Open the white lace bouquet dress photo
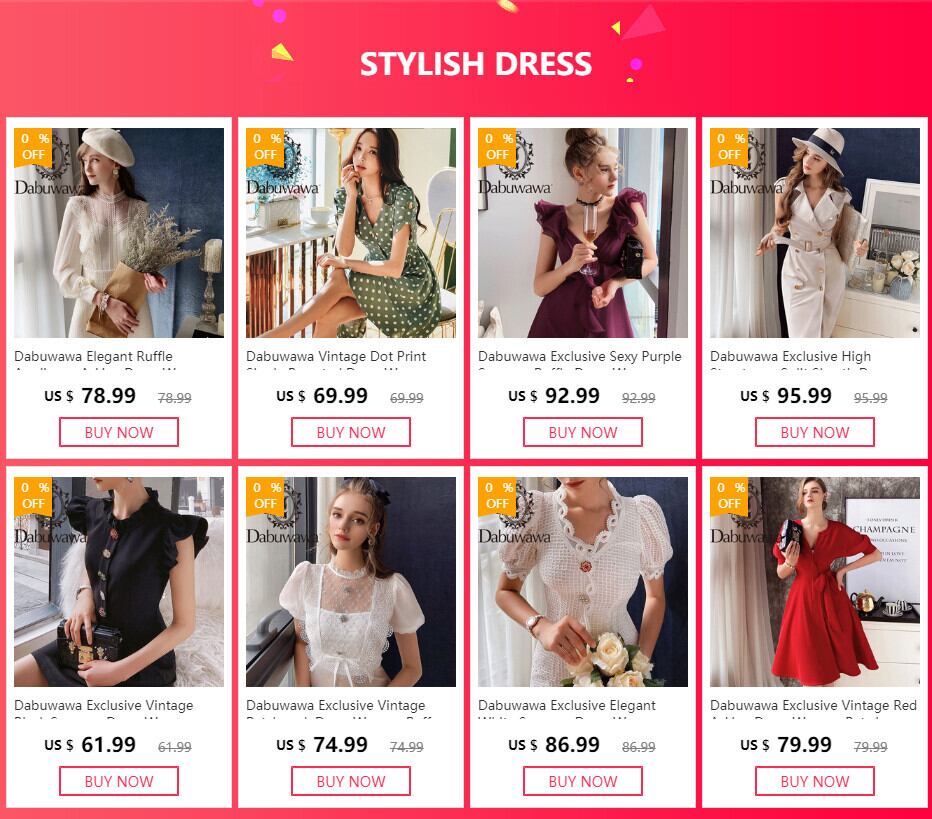The height and width of the screenshot is (819, 932). pyautogui.click(x=582, y=582)
